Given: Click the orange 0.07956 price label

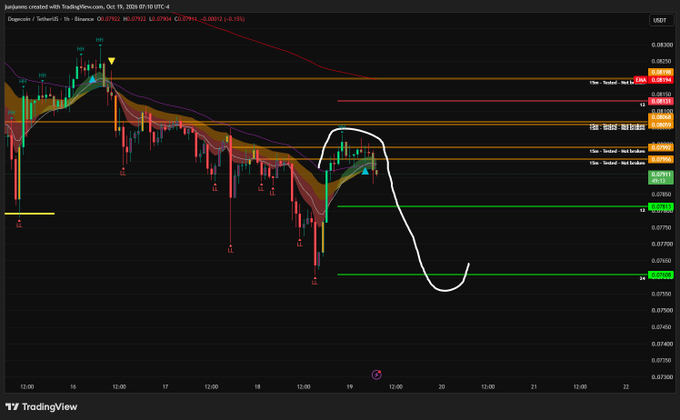Looking at the screenshot, I should click(x=660, y=159).
